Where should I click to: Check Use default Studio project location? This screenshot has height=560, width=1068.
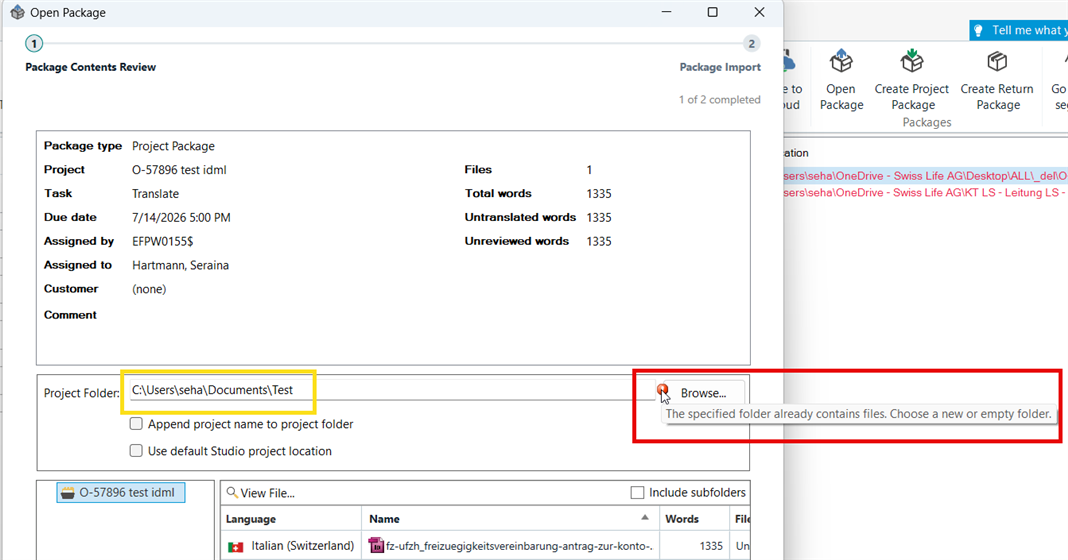coord(136,451)
